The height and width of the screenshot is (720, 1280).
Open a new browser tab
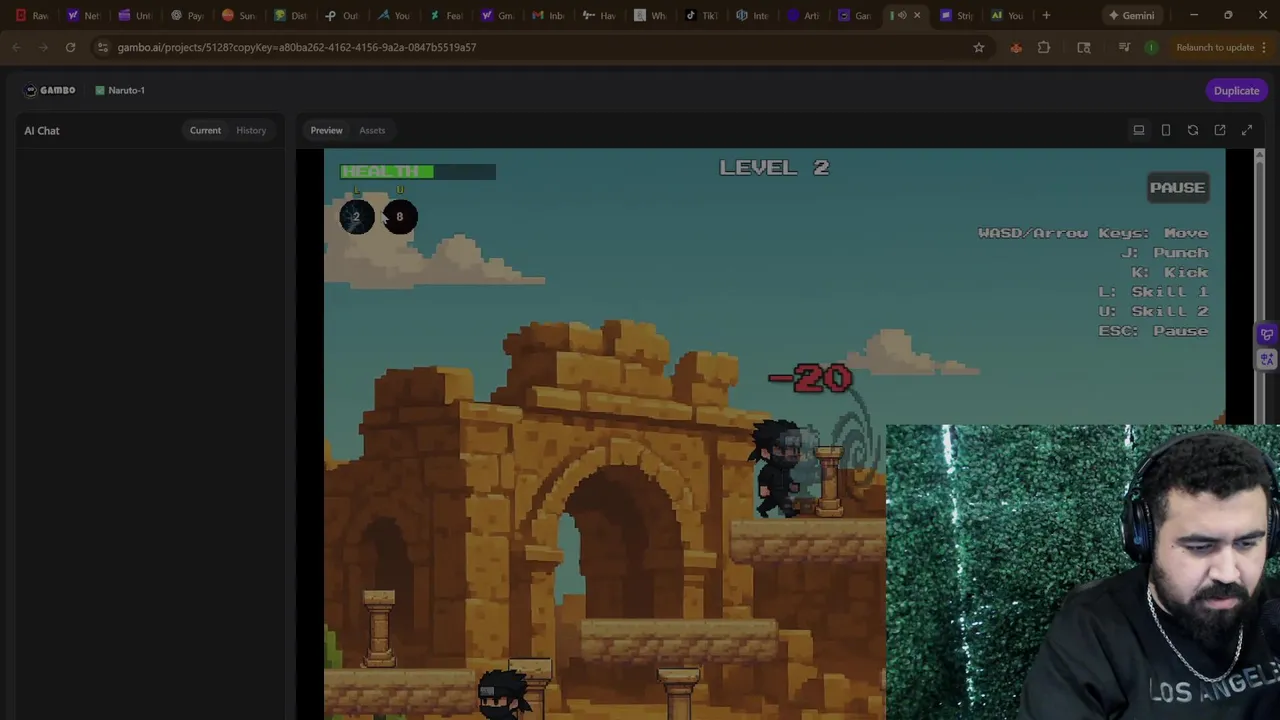tap(1046, 15)
